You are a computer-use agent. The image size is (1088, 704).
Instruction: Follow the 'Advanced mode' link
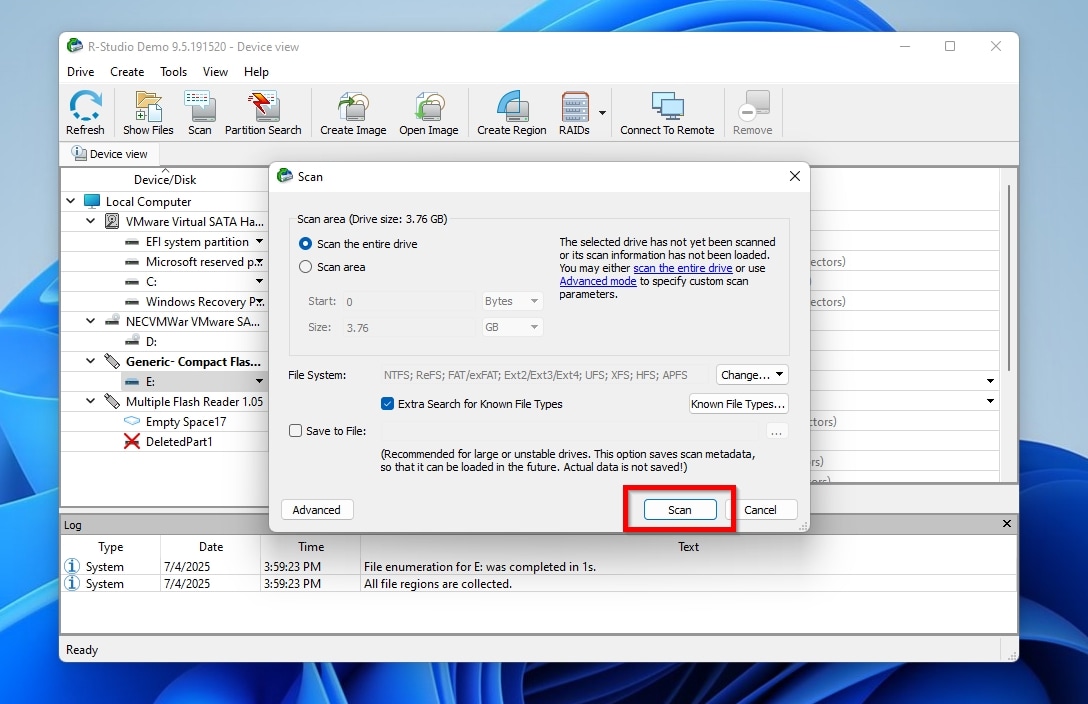click(x=598, y=281)
